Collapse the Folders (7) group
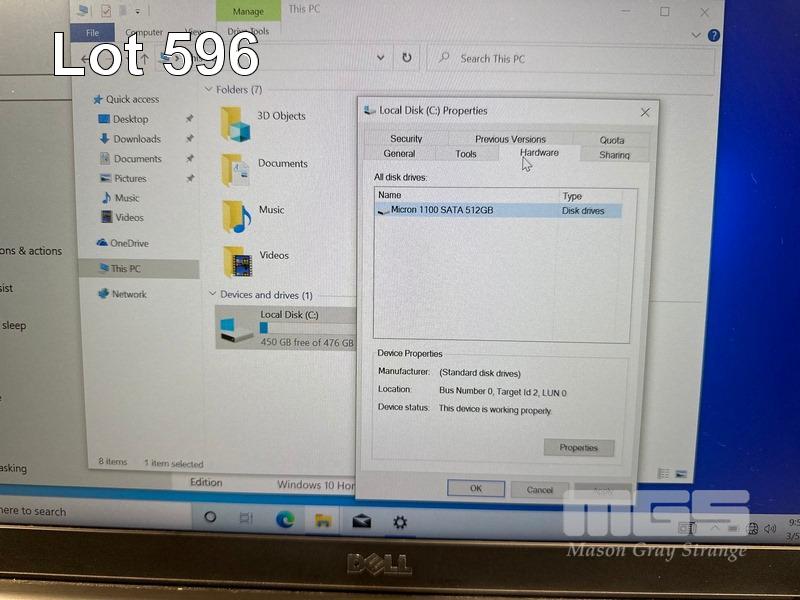 pyautogui.click(x=210, y=90)
